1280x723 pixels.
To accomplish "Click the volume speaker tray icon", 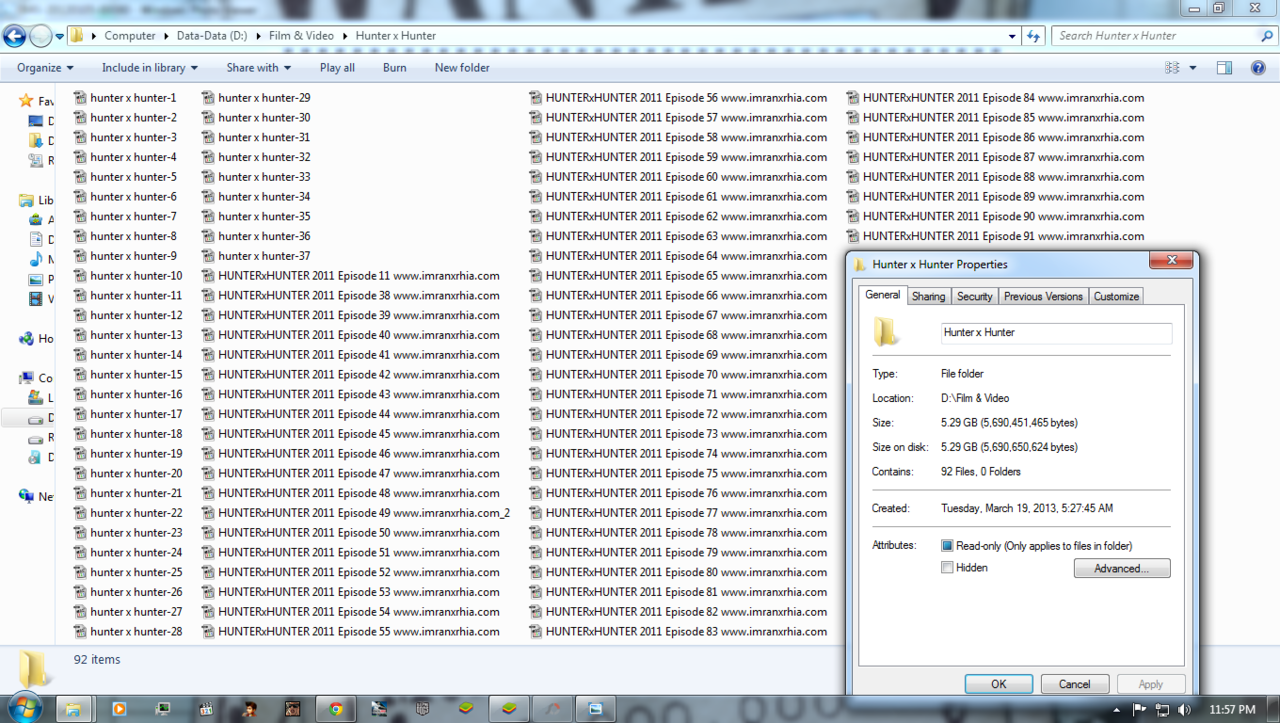I will click(x=1184, y=709).
